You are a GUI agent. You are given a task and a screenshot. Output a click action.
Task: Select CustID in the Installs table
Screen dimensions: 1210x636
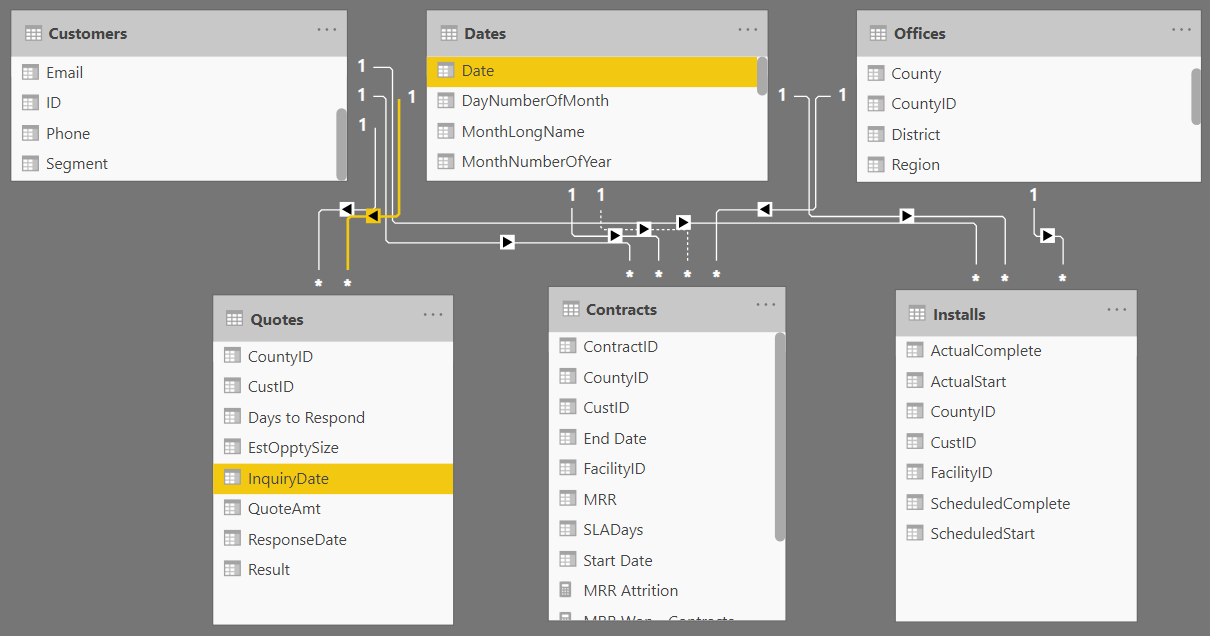tap(1016, 442)
